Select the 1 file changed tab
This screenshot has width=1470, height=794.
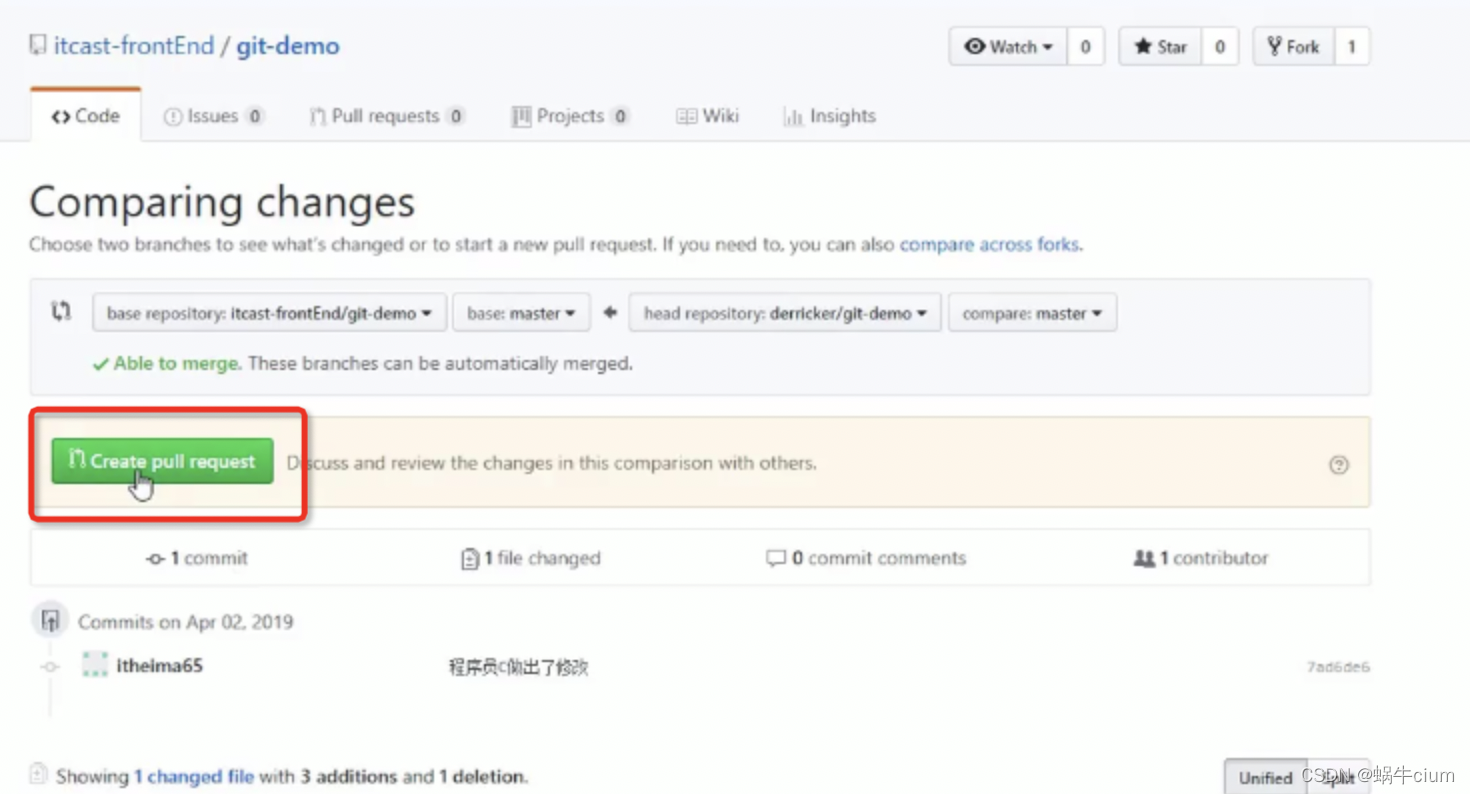[x=530, y=558]
